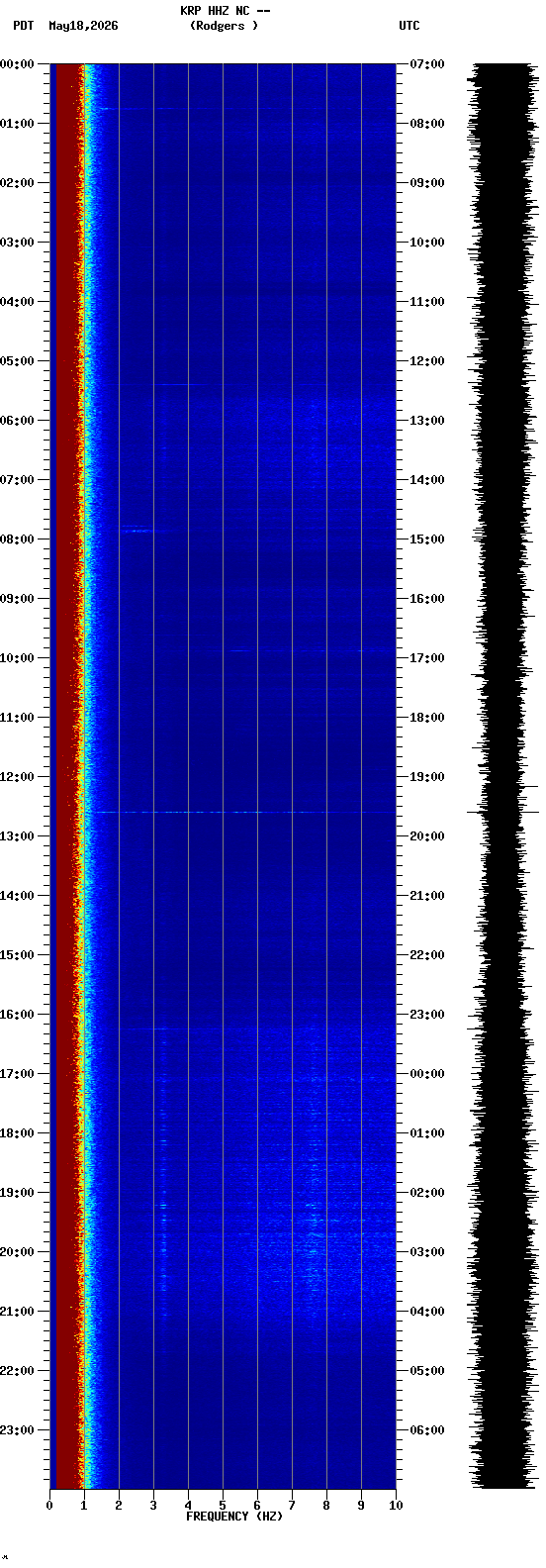Click the 05:00 PDT time label
This screenshot has width=546, height=1568.
tap(18, 361)
